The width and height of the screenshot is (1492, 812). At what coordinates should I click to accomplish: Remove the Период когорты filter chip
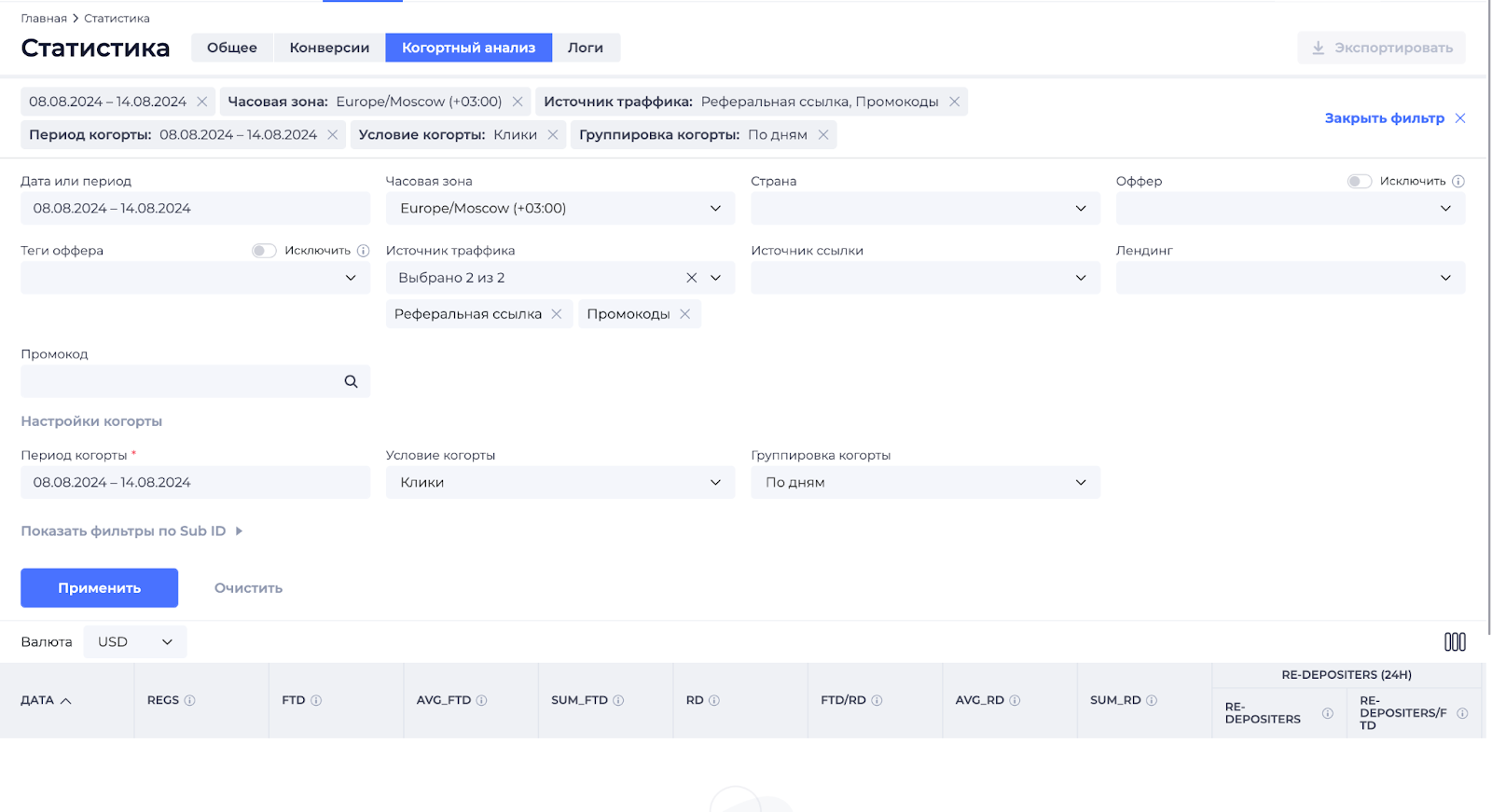pos(332,135)
